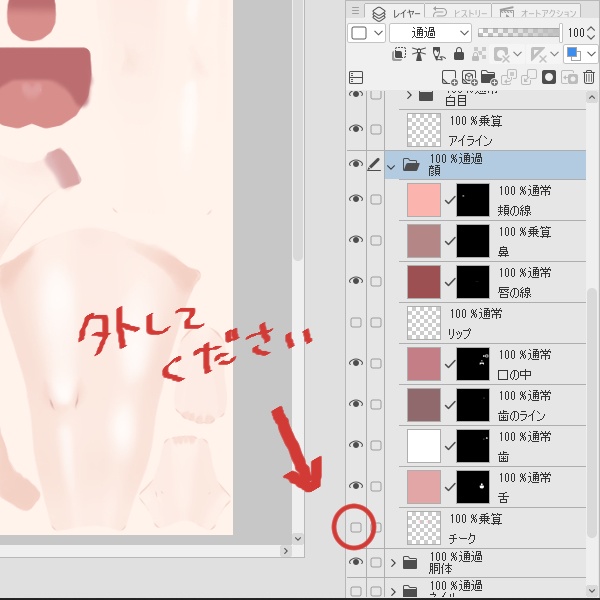This screenshot has width=600, height=600.
Task: Click transfer to lower layer icon
Action: click(509, 78)
